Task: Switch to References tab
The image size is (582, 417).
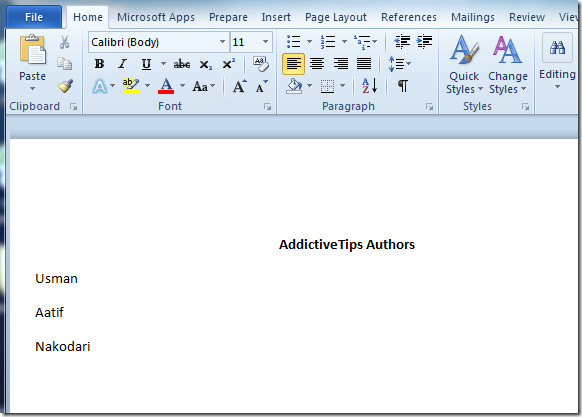Action: (409, 17)
